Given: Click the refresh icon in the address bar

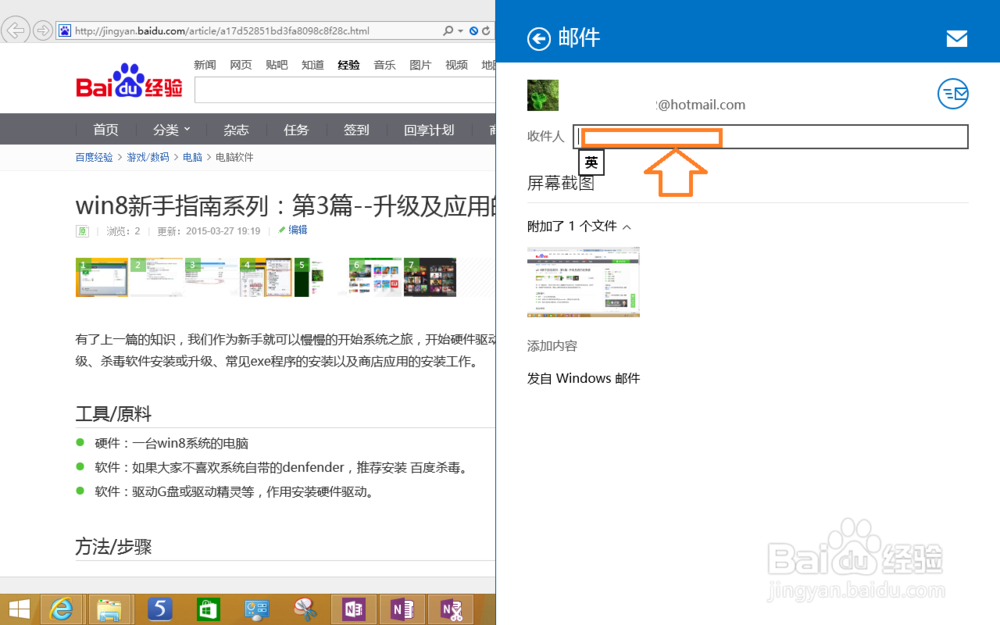Looking at the screenshot, I should 486,31.
